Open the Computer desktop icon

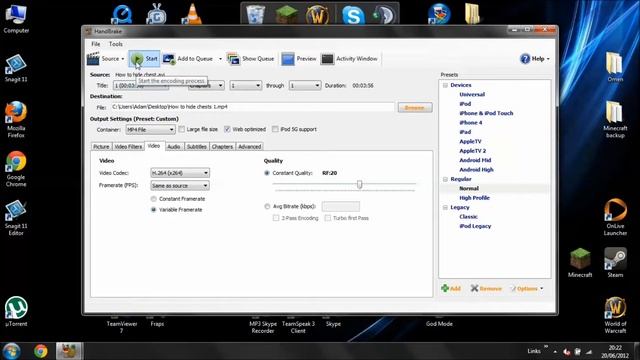click(16, 19)
